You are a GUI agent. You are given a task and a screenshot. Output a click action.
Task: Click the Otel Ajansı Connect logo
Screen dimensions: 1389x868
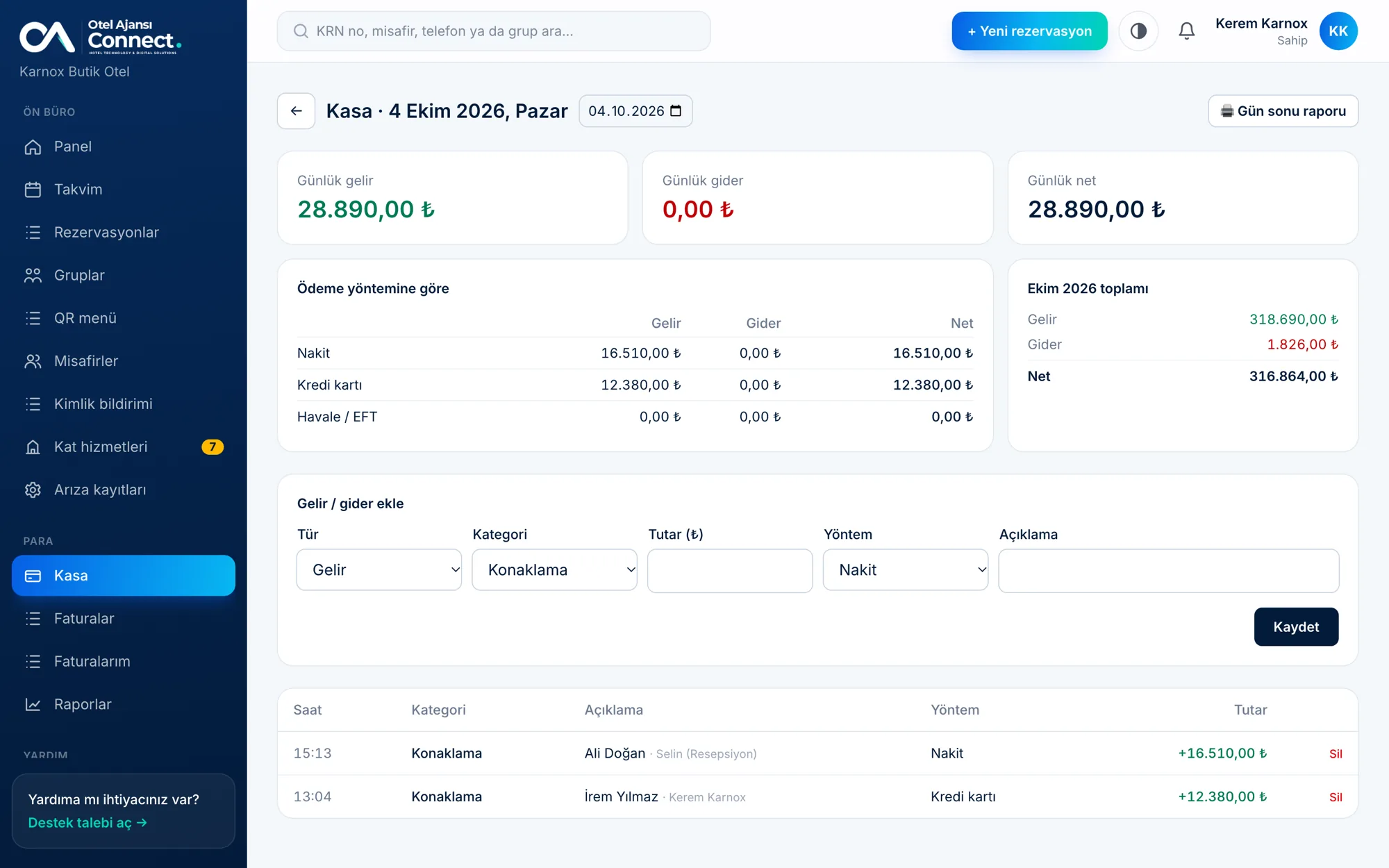click(x=101, y=37)
